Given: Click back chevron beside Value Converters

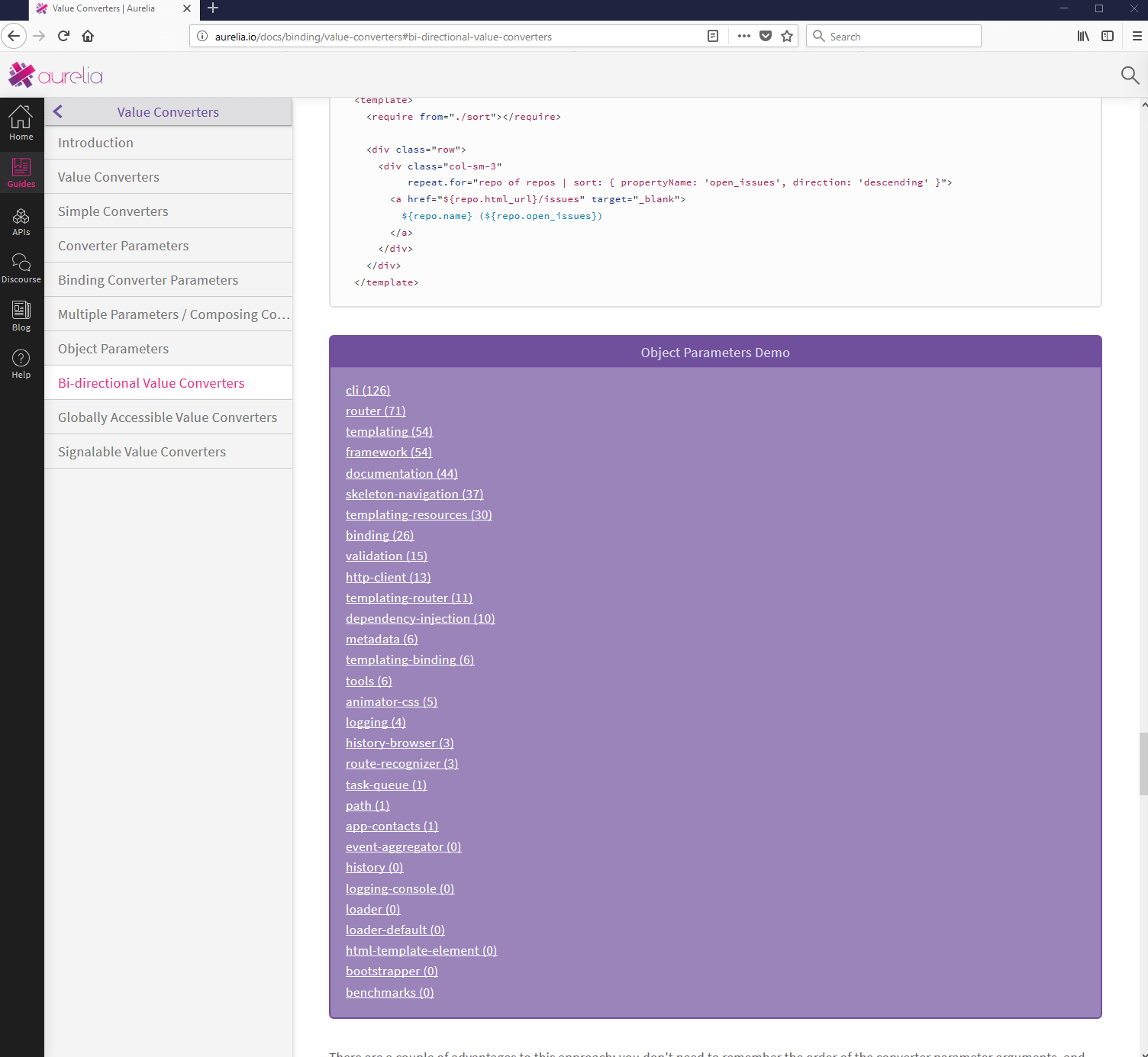Looking at the screenshot, I should pos(58,112).
